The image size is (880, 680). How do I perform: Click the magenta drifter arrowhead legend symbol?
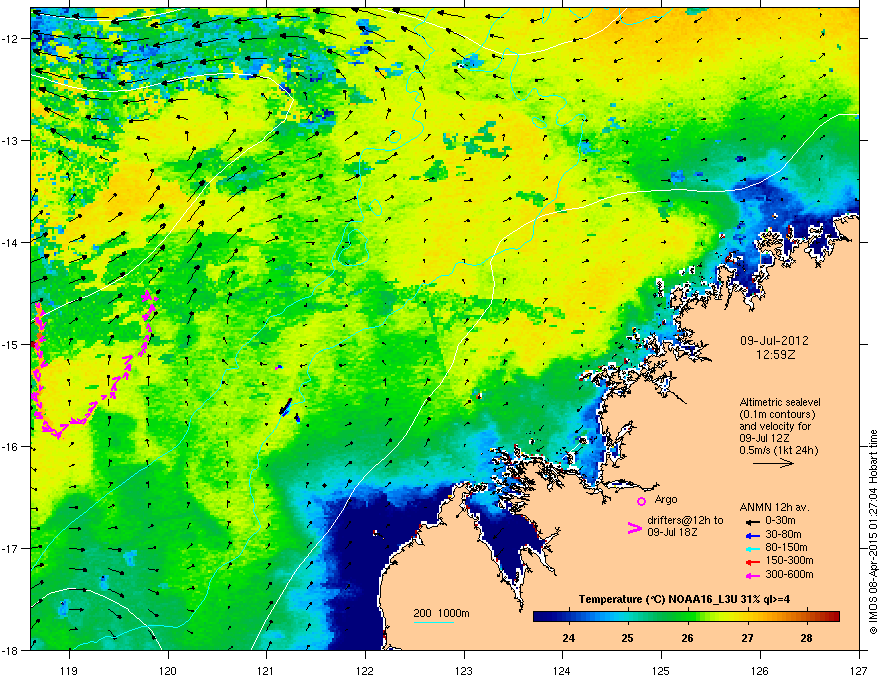pos(634,528)
